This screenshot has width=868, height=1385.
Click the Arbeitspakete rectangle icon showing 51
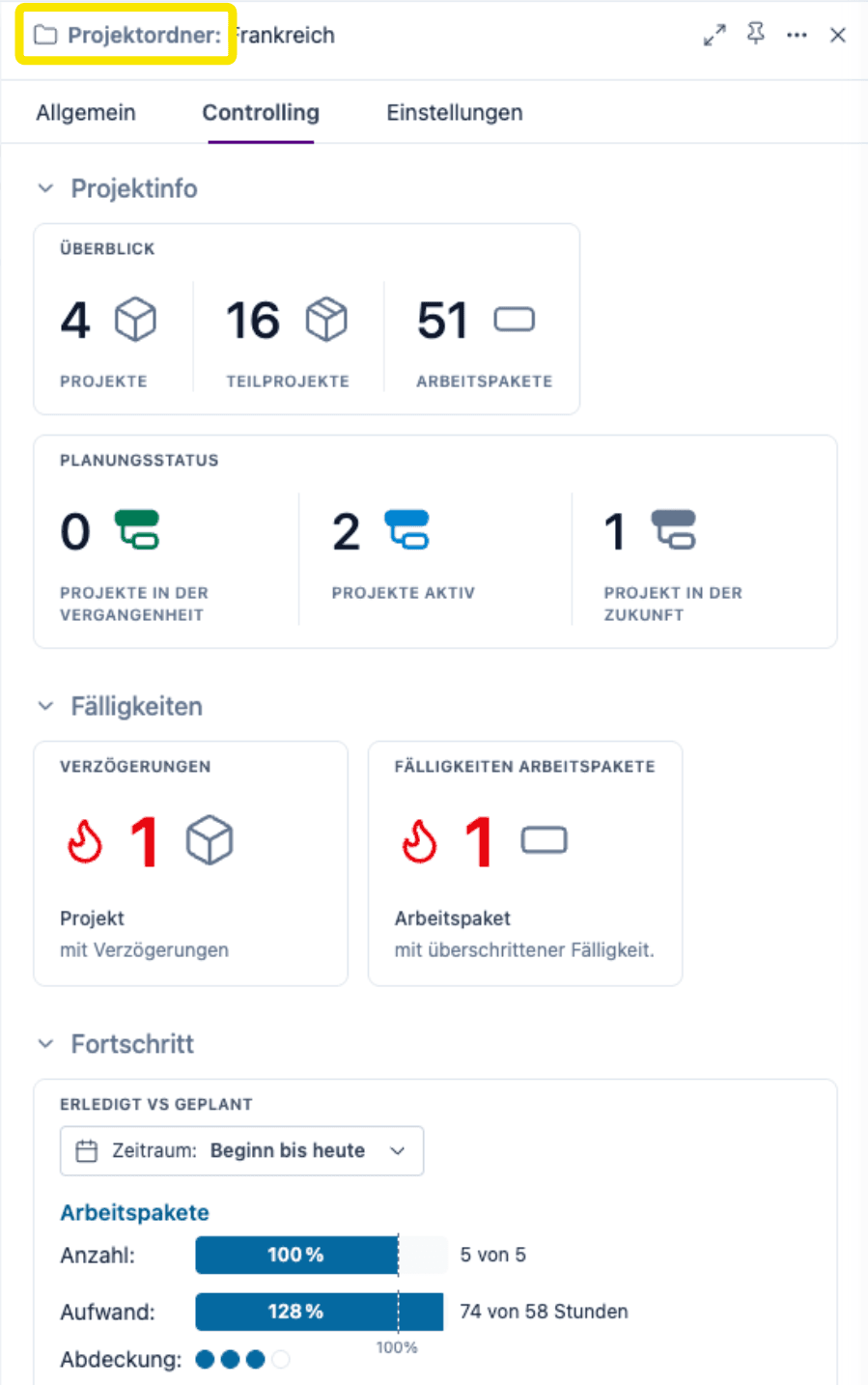click(x=514, y=319)
